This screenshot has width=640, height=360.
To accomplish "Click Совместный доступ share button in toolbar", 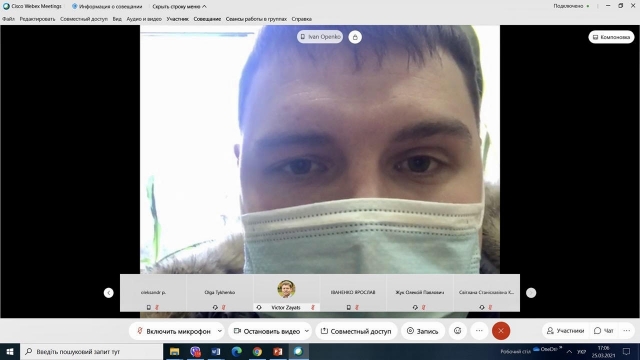I will 356,331.
